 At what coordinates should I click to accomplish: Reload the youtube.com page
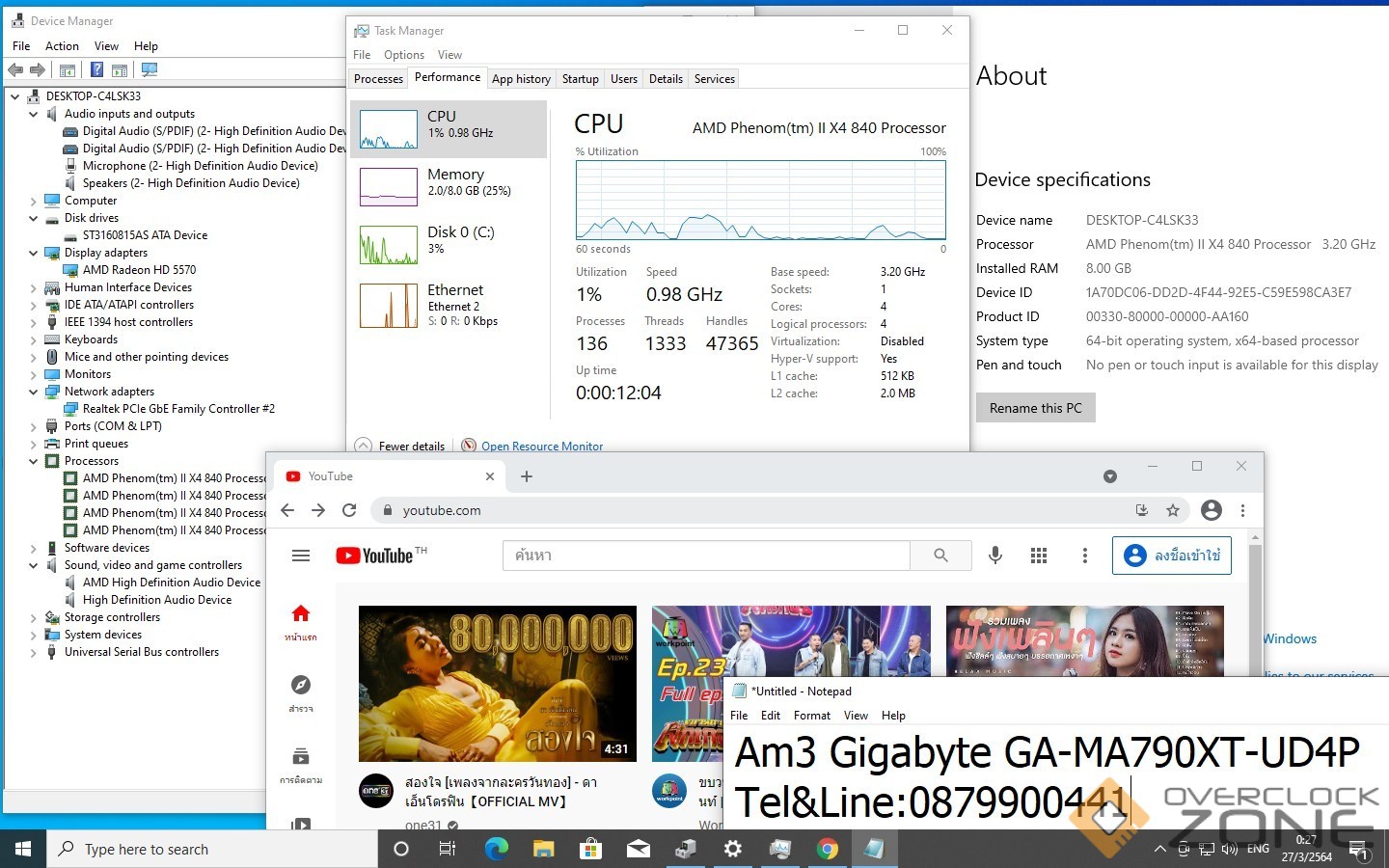[349, 510]
